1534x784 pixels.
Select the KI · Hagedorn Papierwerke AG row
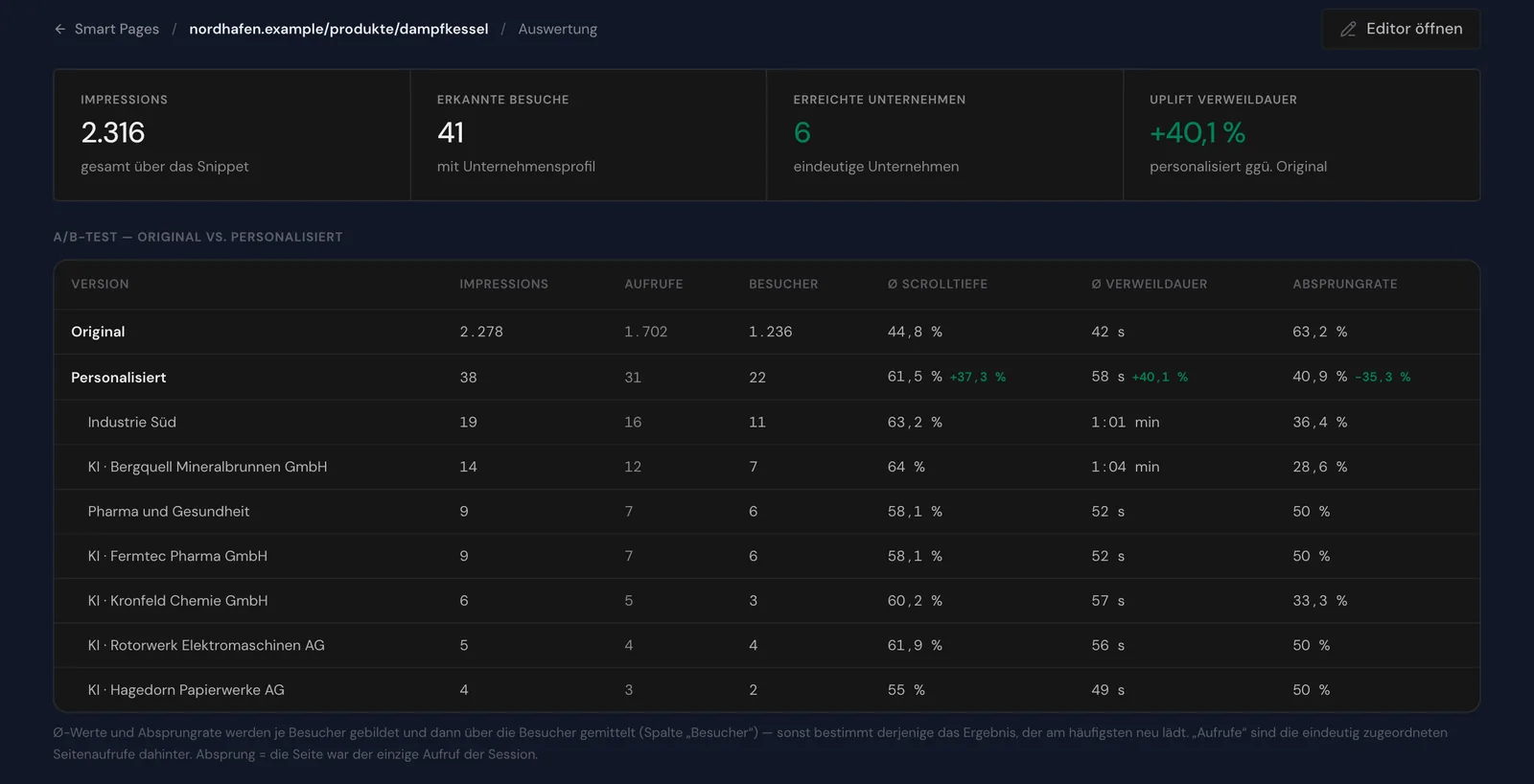(x=767, y=690)
